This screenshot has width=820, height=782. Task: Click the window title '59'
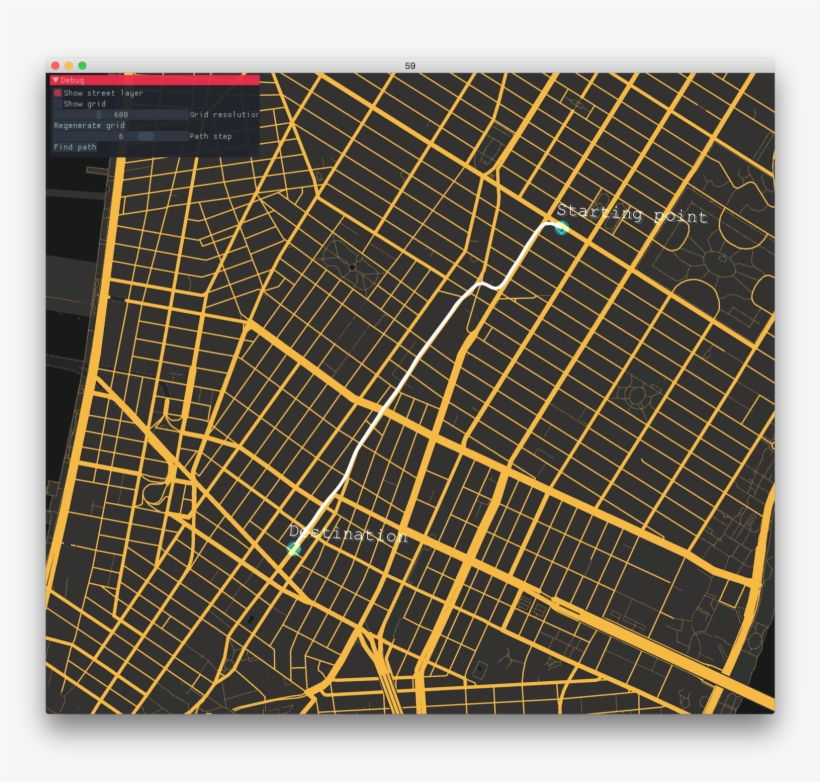pos(410,66)
